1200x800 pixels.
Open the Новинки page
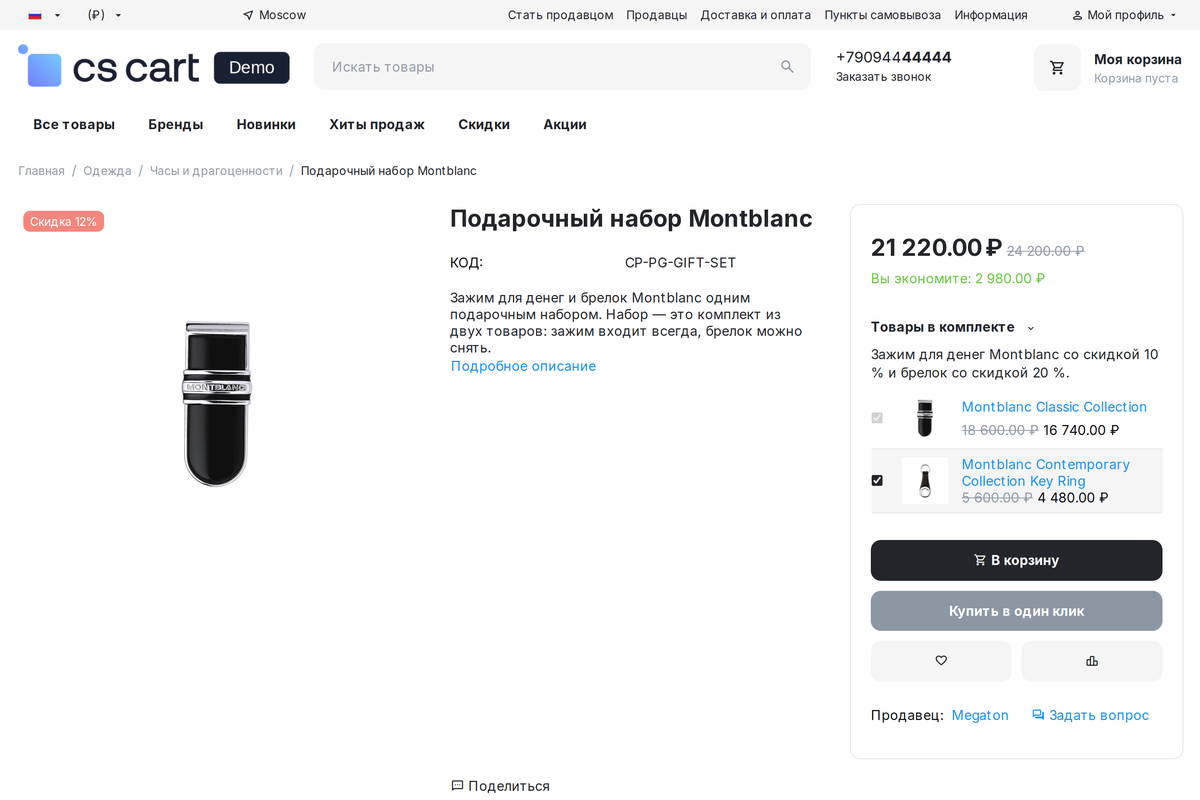[266, 124]
